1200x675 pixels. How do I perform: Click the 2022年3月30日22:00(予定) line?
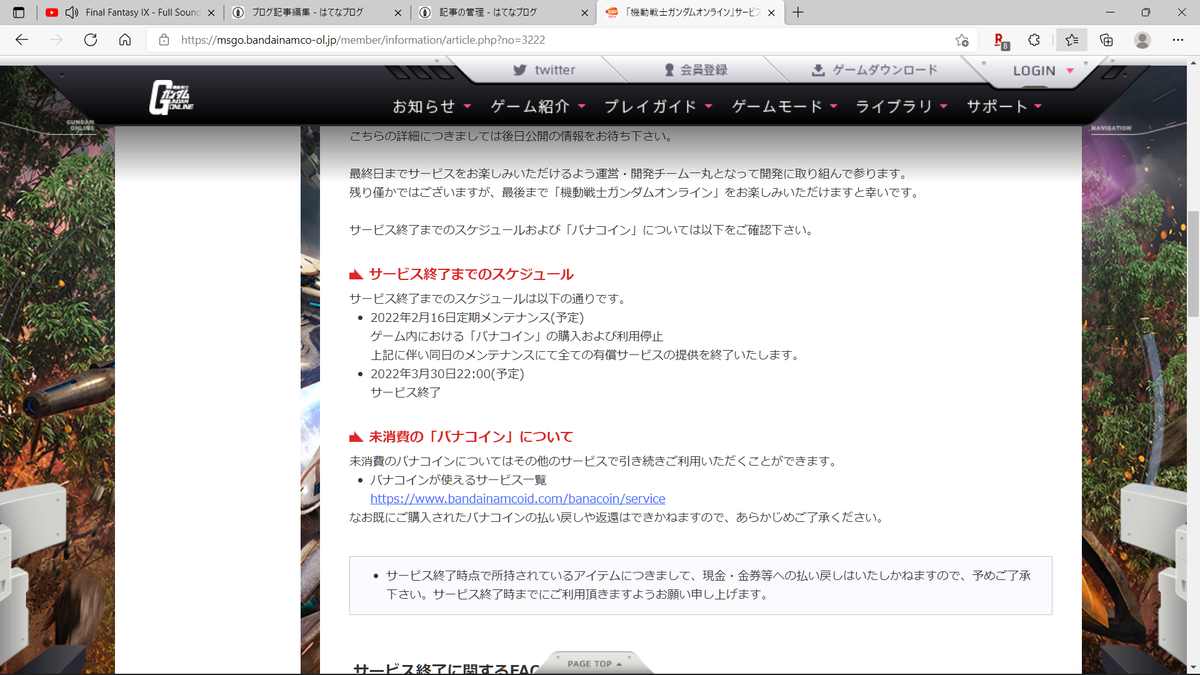coord(447,373)
